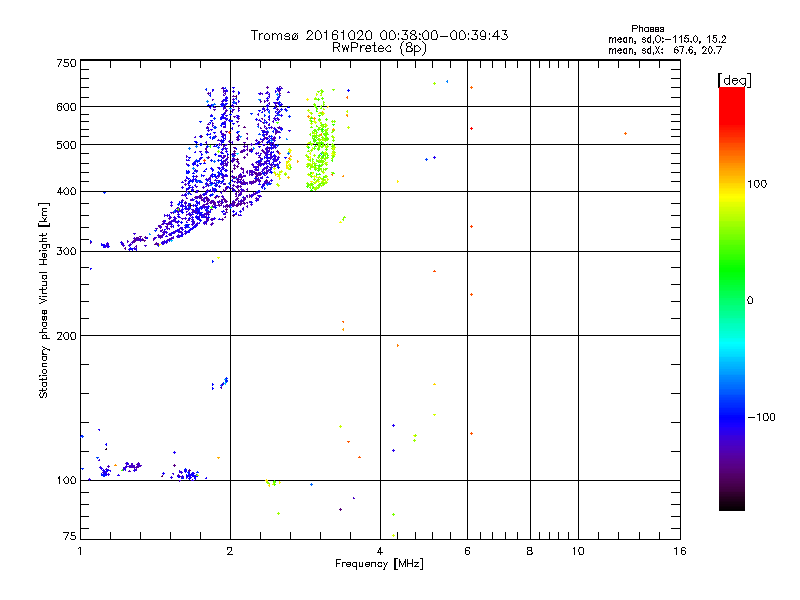Click the x-axis tick label '16'
This screenshot has height=600, width=800.
click(x=680, y=551)
